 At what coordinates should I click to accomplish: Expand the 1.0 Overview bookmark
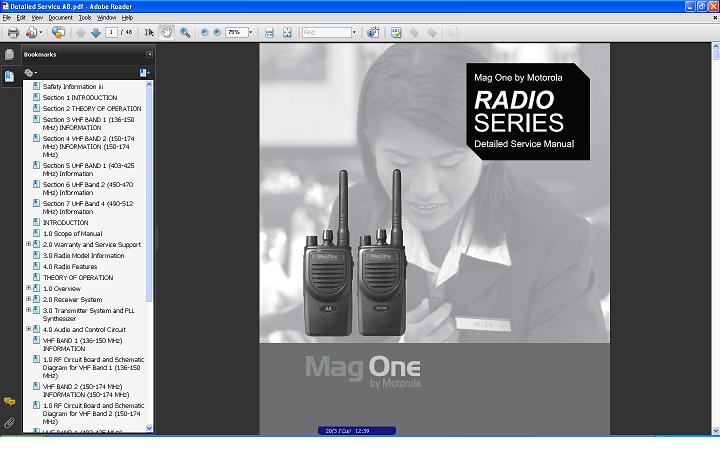[x=28, y=288]
